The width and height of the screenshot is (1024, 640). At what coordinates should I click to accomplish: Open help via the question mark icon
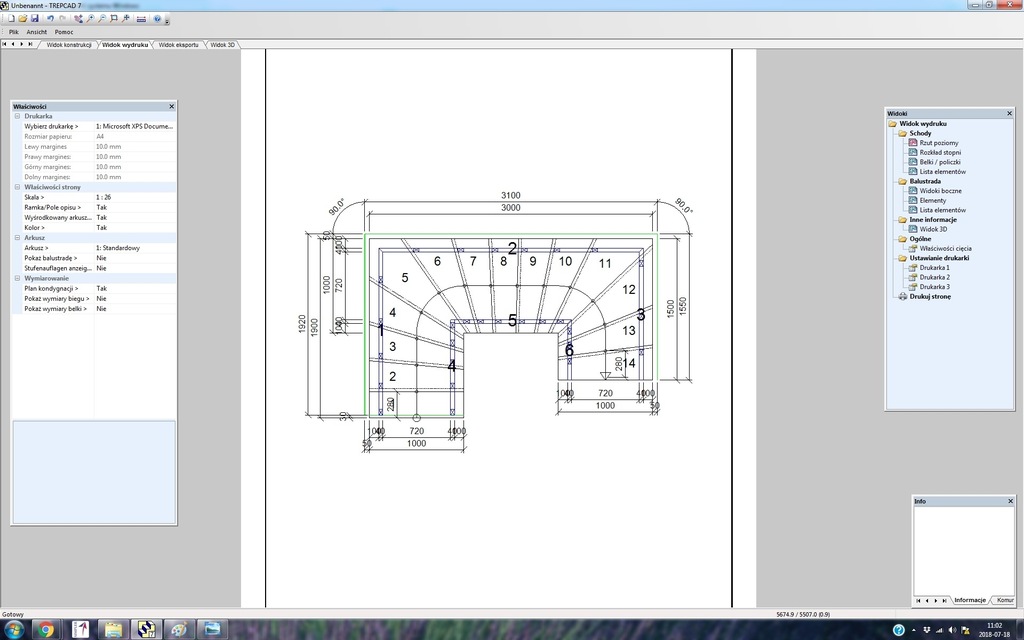157,19
